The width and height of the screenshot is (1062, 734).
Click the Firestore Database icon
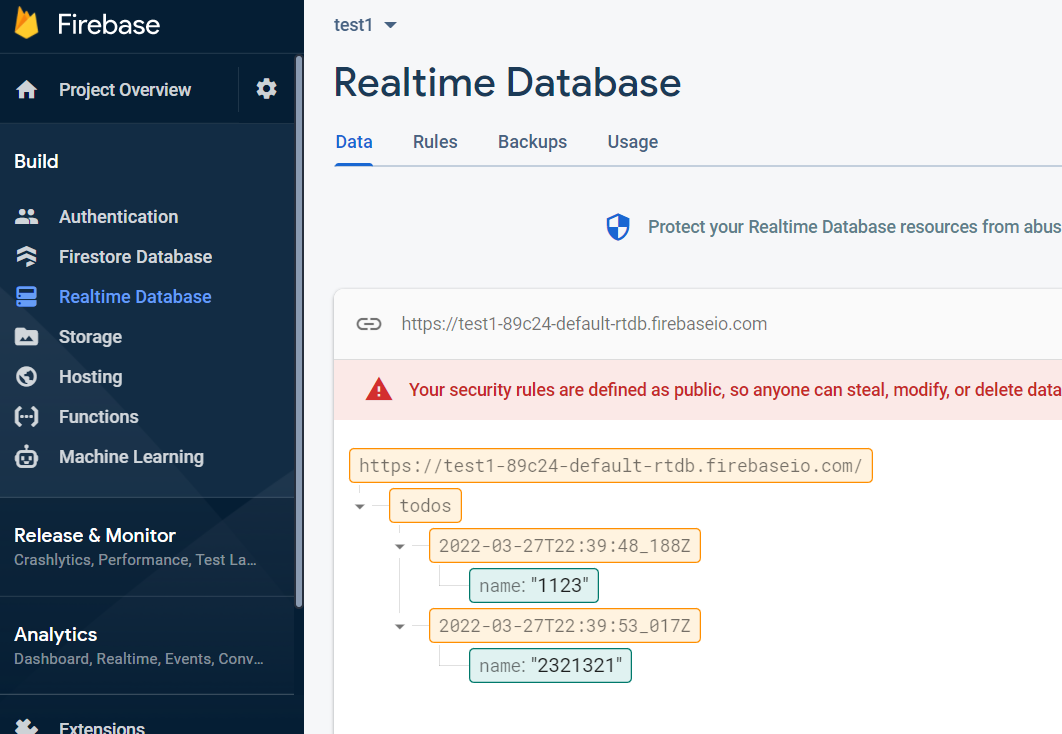pos(27,256)
